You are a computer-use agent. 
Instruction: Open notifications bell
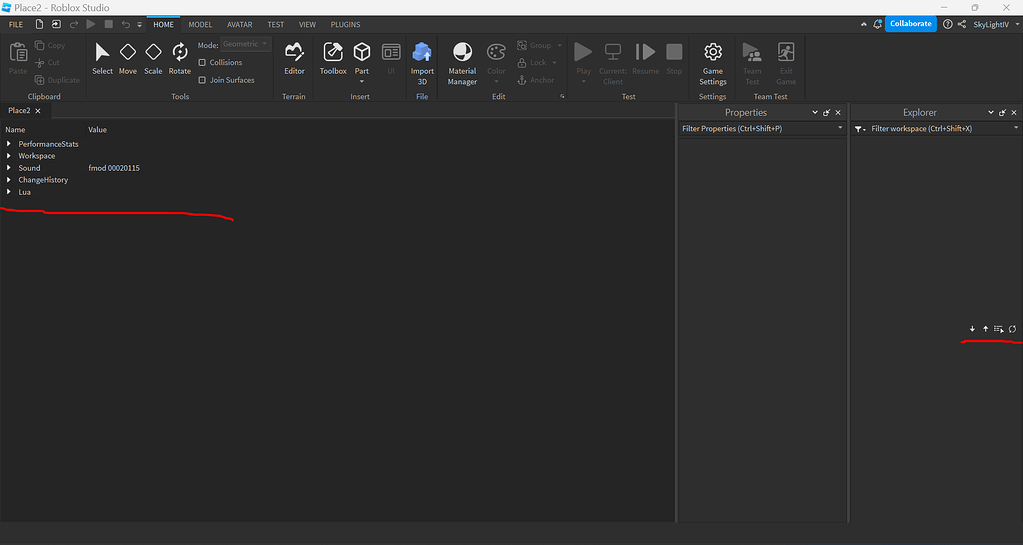pos(878,24)
